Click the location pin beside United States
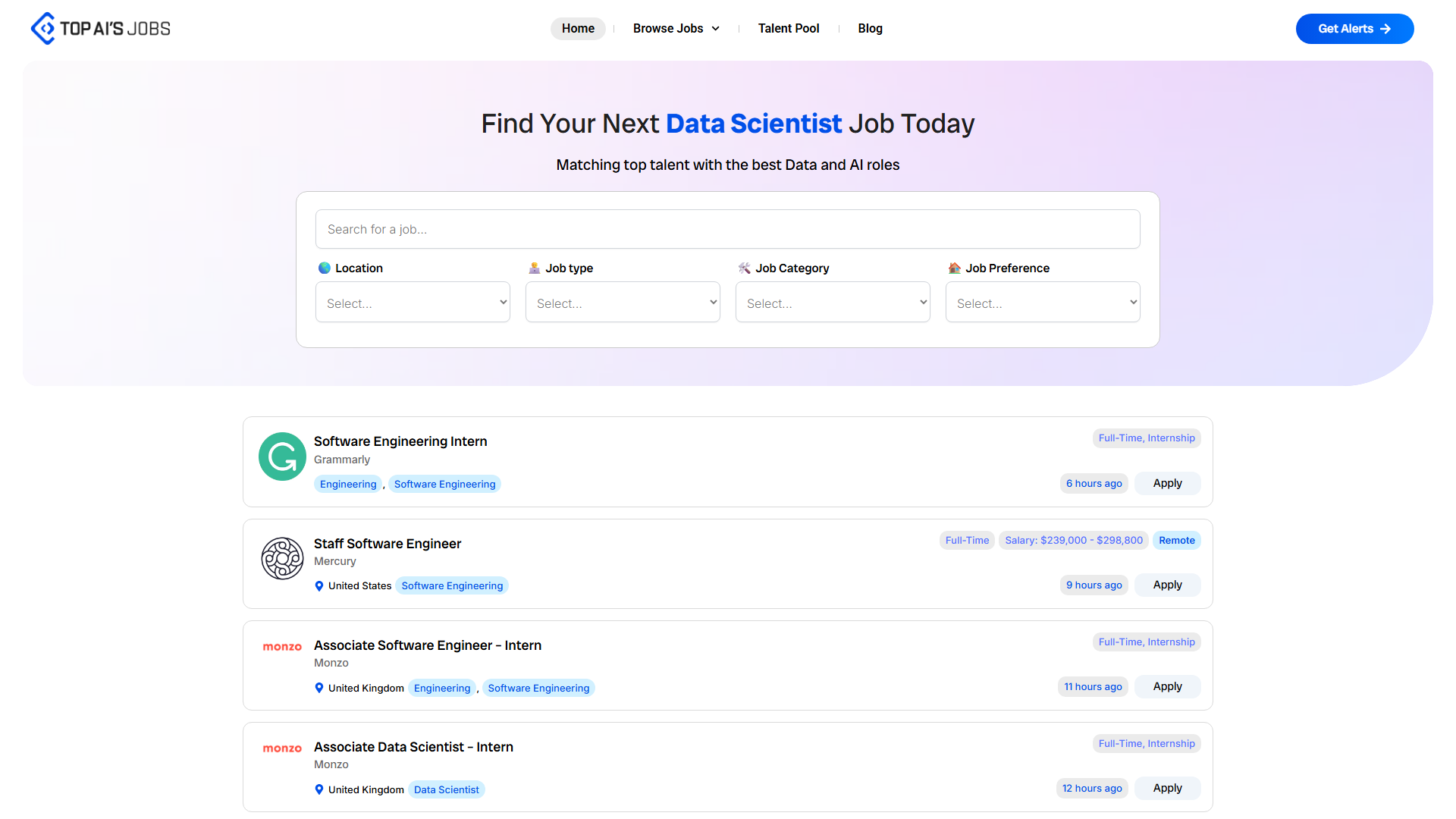The width and height of the screenshot is (1456, 819). [x=318, y=585]
